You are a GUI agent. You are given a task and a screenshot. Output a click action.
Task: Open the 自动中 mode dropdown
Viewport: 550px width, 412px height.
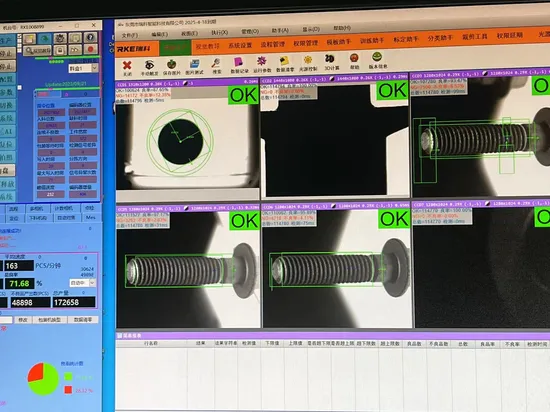[83, 283]
